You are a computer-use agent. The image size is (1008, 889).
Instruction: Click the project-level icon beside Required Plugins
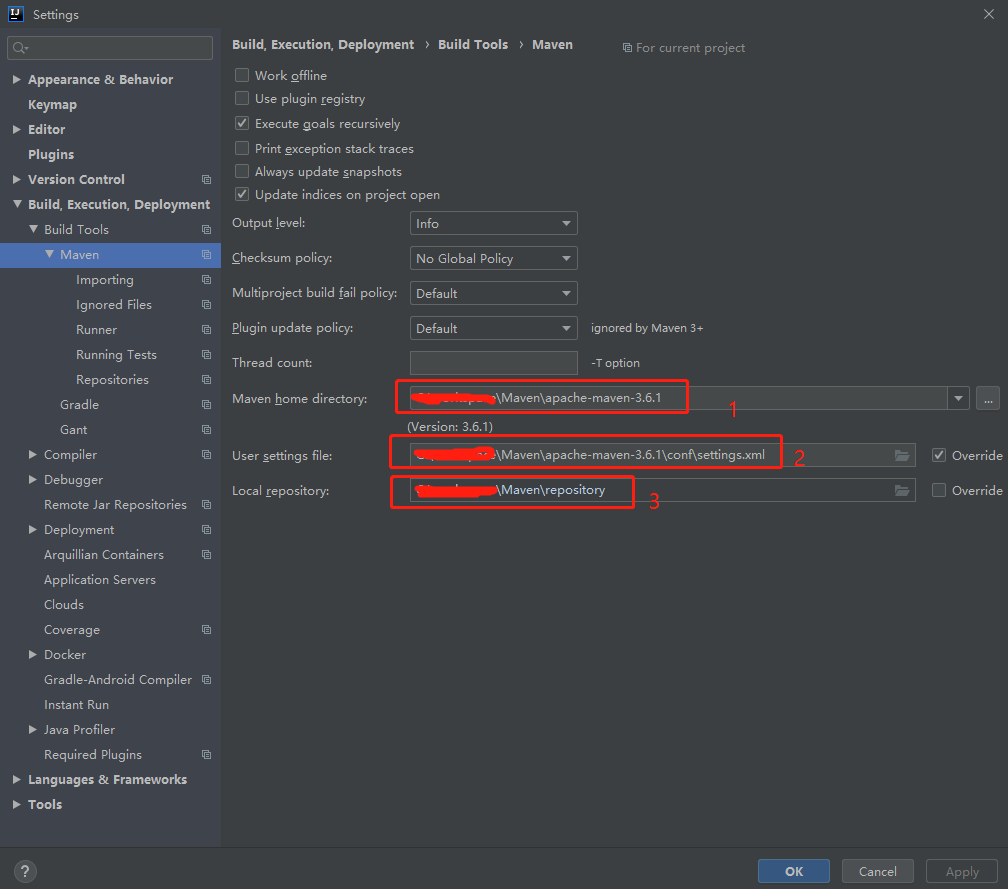click(206, 755)
